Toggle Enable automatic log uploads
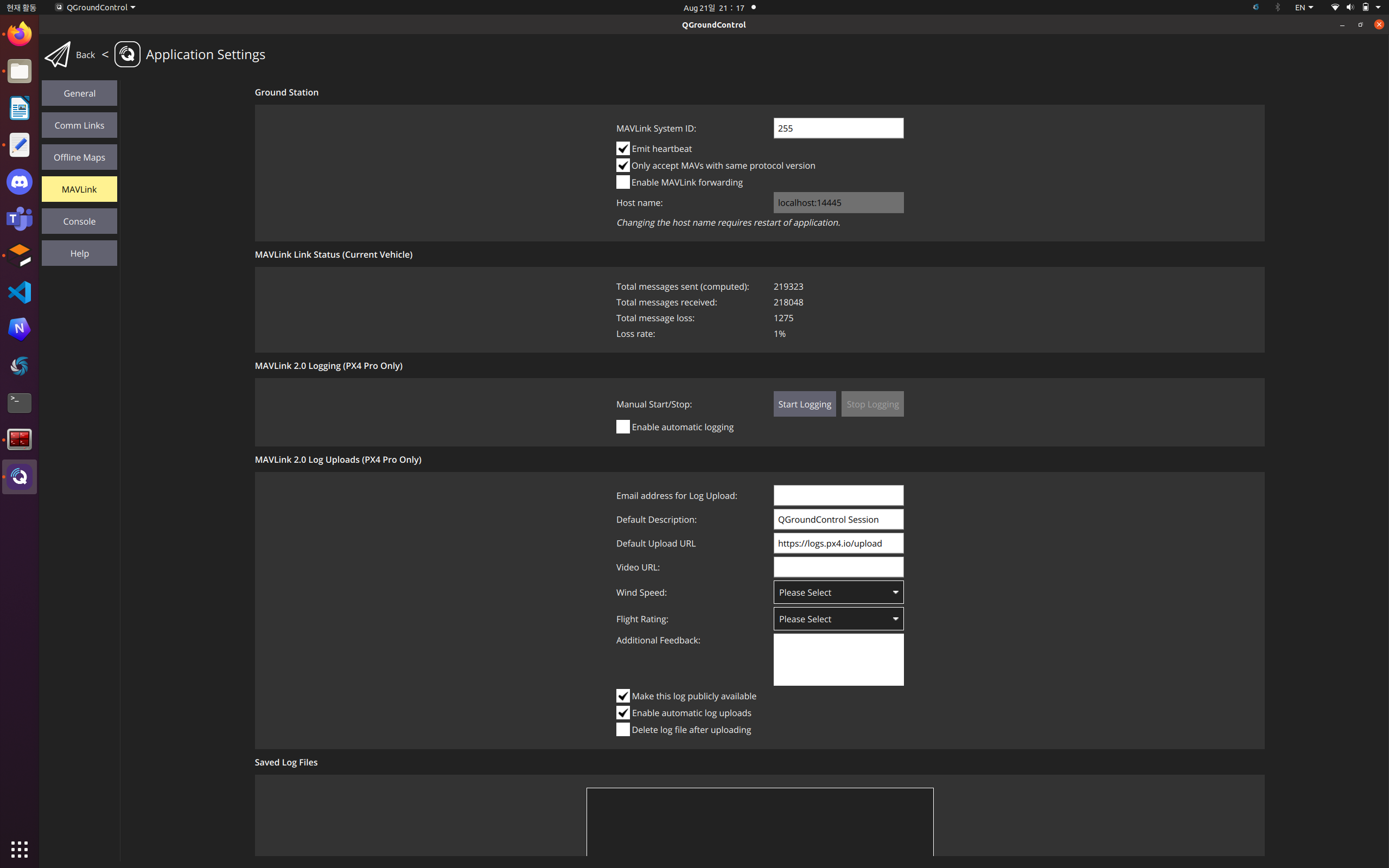 [x=623, y=712]
